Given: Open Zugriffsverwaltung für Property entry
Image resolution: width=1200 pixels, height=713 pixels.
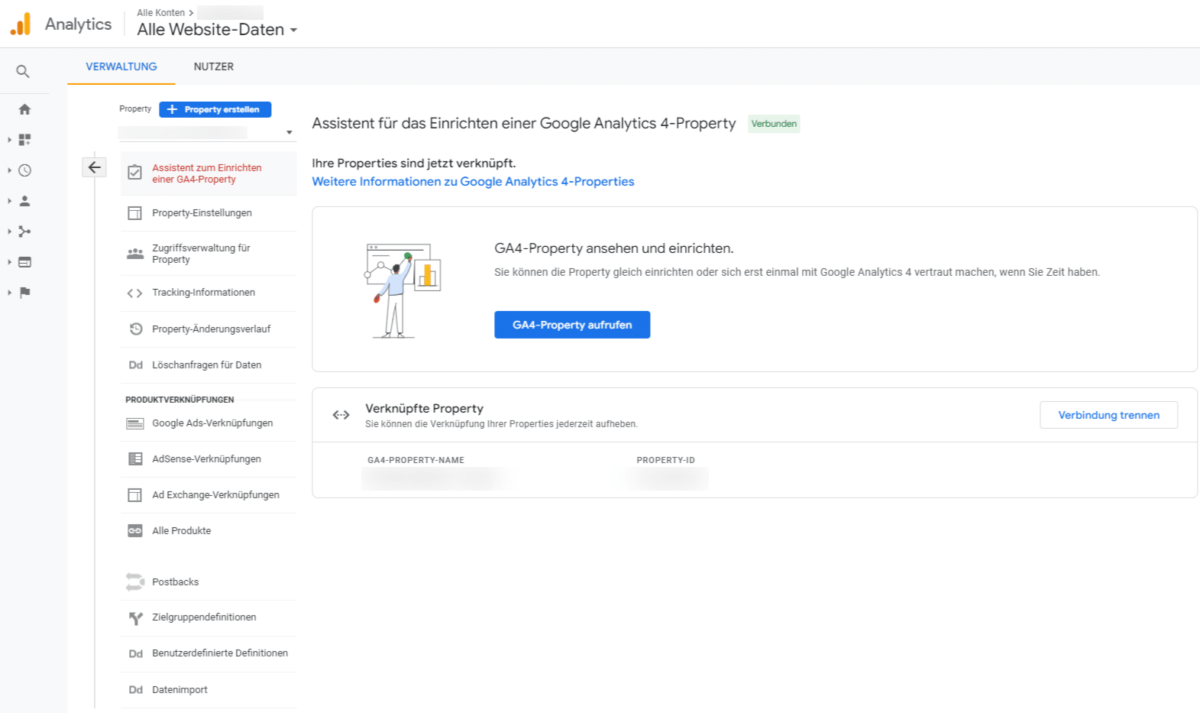Looking at the screenshot, I should point(208,254).
